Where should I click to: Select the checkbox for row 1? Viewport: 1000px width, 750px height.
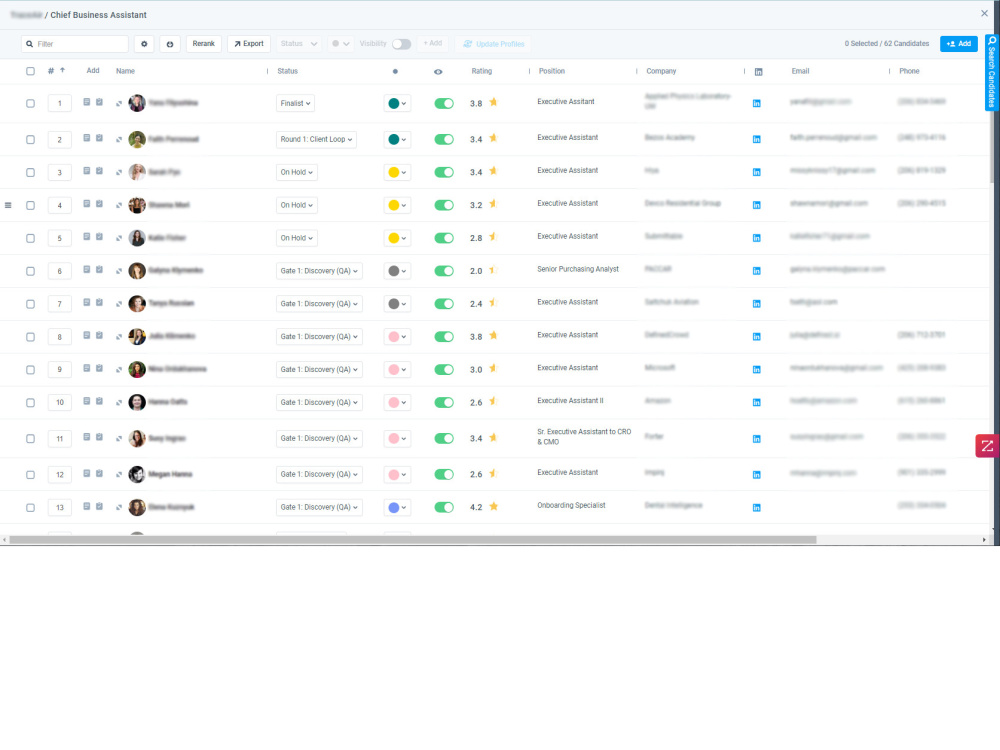pyautogui.click(x=30, y=103)
